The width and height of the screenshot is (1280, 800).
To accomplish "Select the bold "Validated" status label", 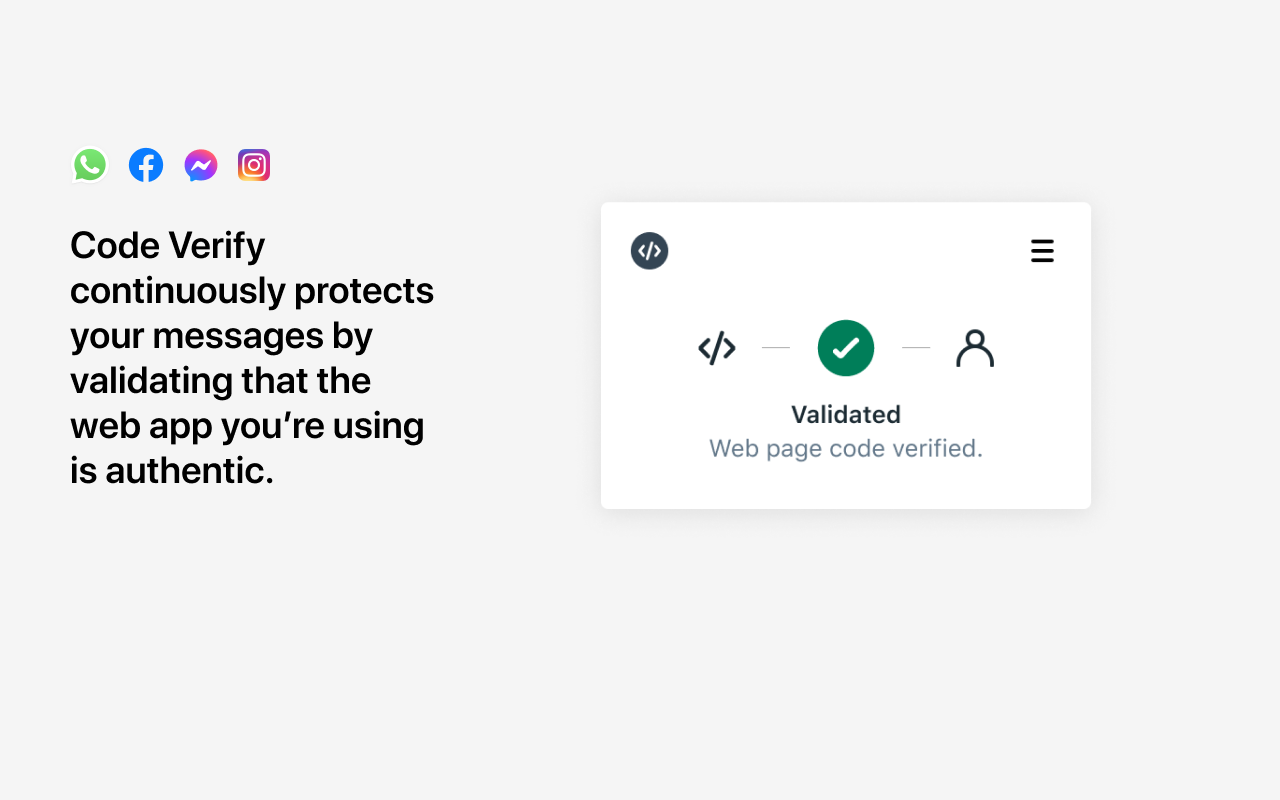I will (x=846, y=414).
